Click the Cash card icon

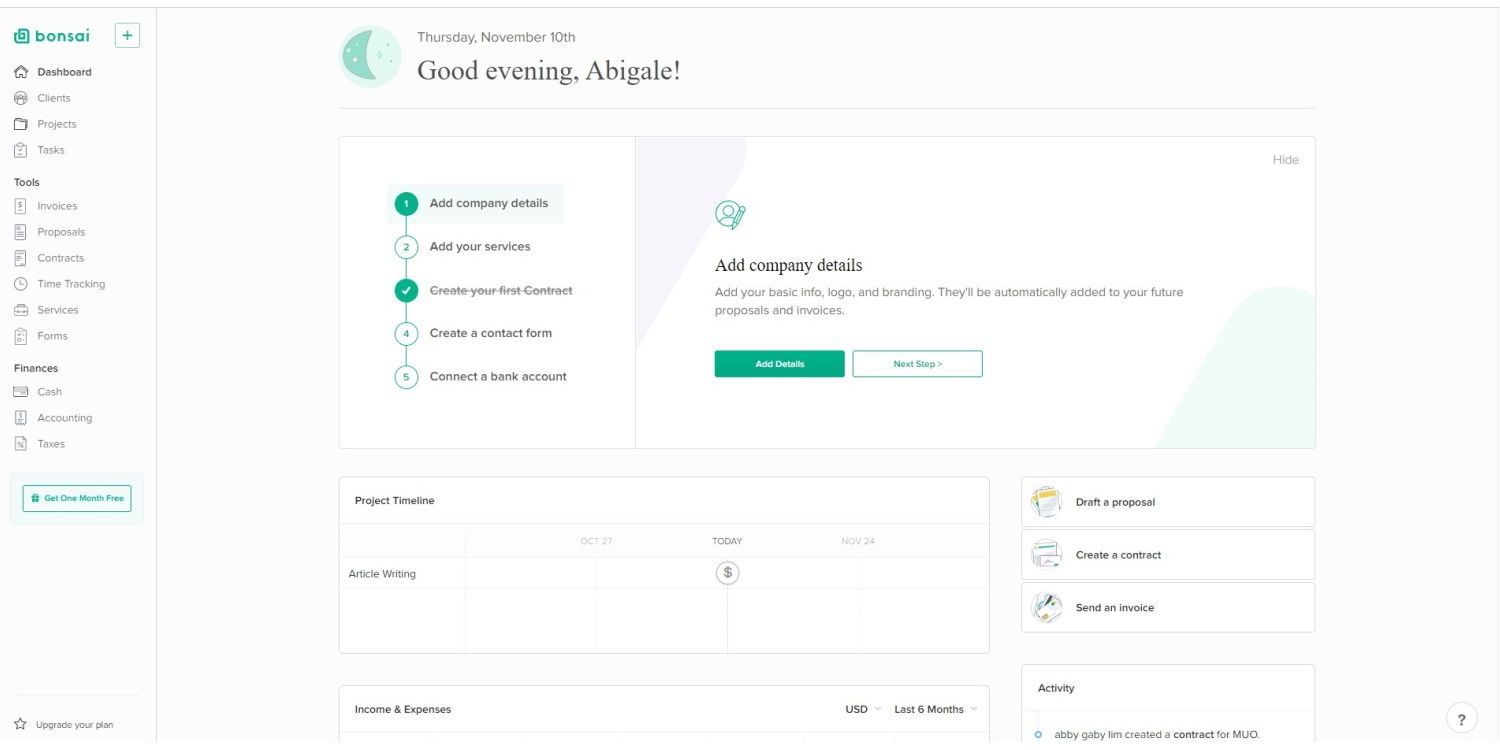20,392
